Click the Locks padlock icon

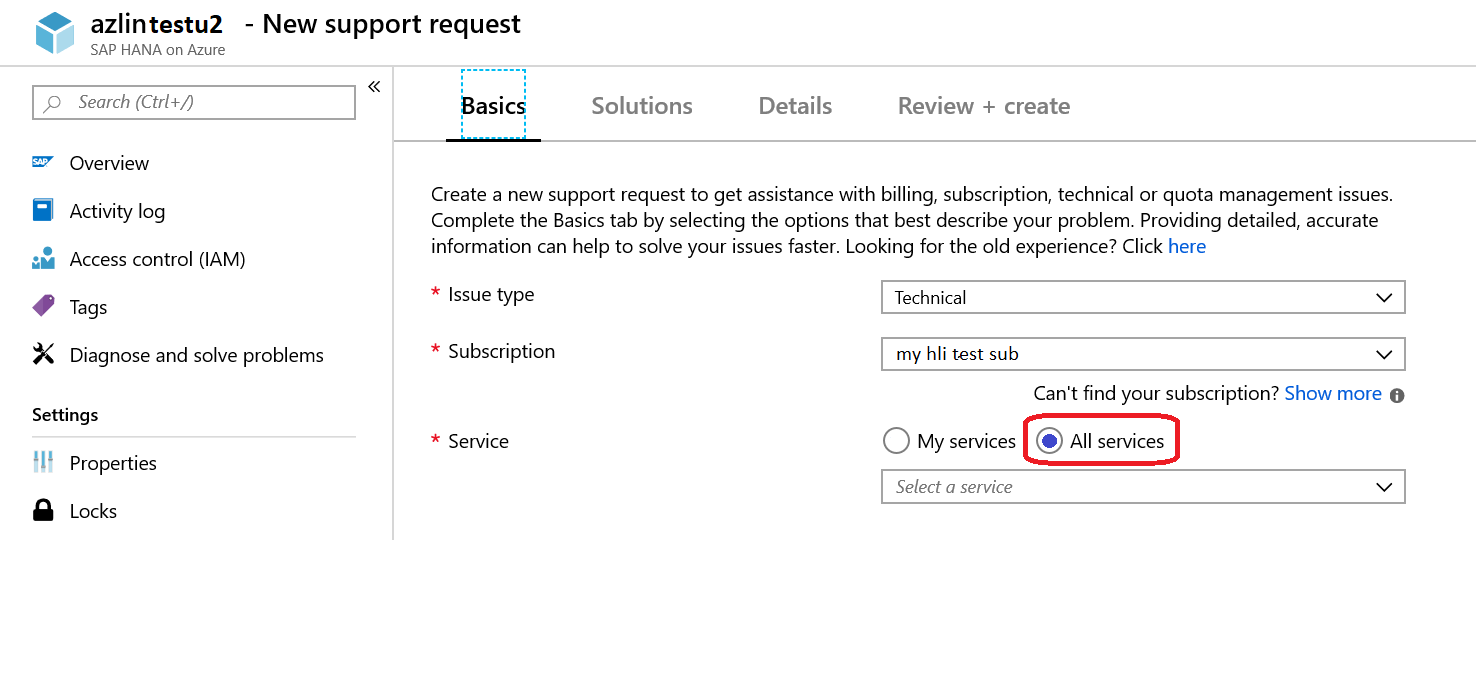pos(43,510)
